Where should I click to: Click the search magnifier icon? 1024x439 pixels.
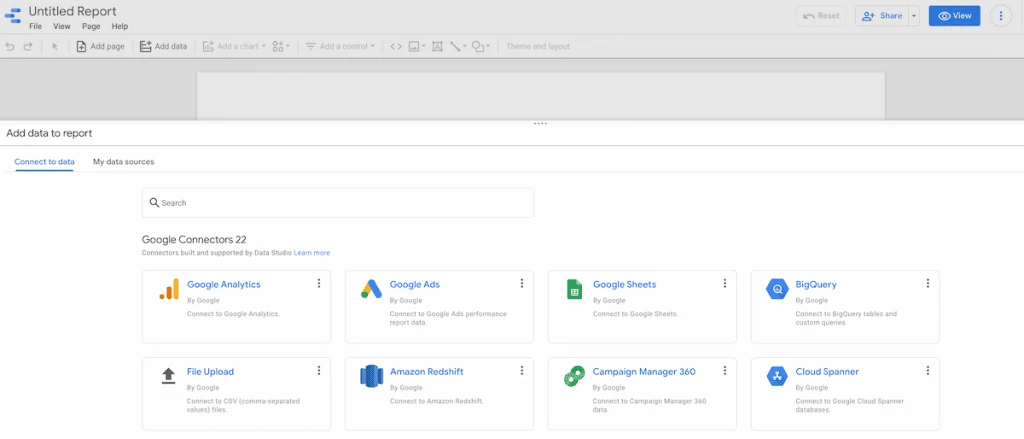point(154,203)
